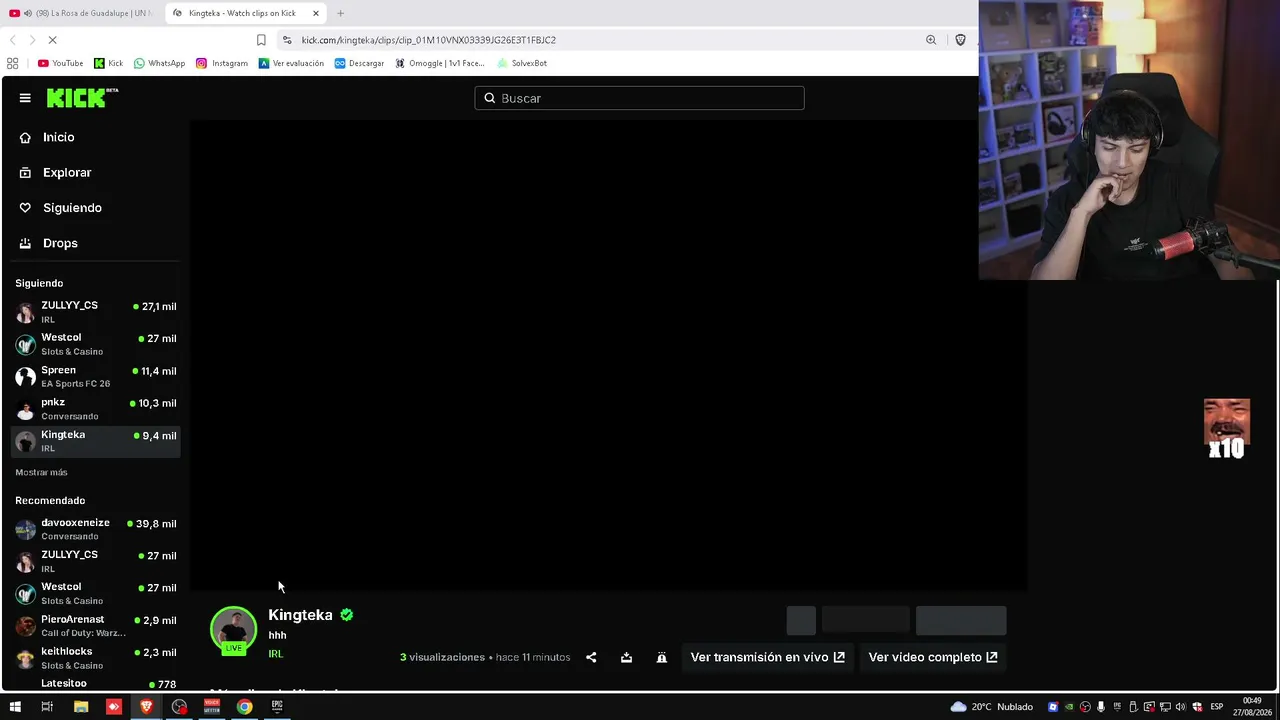This screenshot has height=720, width=1280.
Task: Open the Descargar bookmark
Action: 359,63
